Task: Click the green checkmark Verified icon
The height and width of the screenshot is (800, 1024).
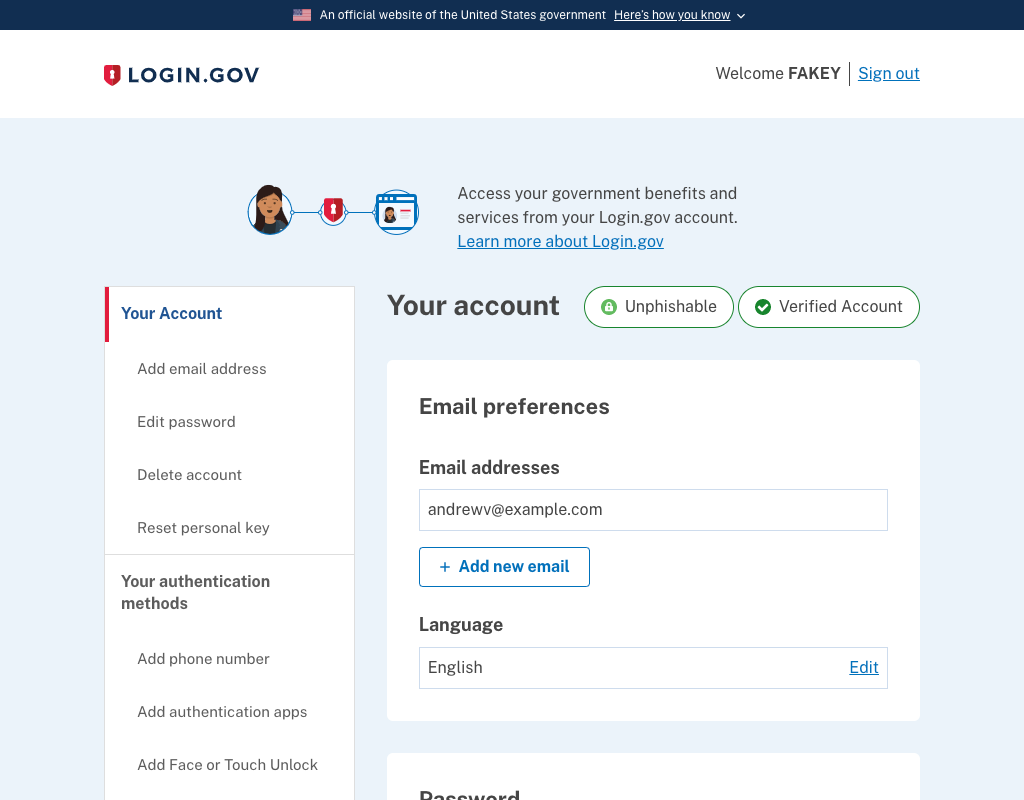Action: pos(763,307)
